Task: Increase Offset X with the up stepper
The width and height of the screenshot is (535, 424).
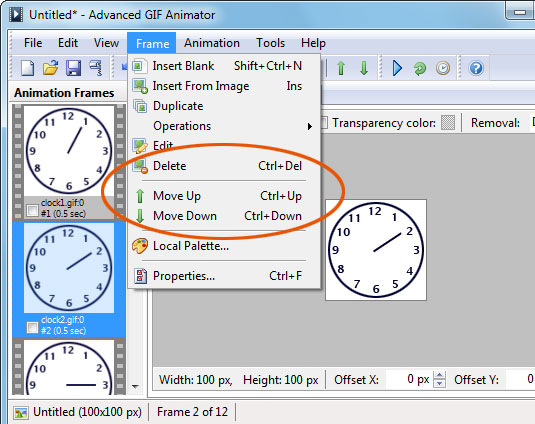Action: pos(439,376)
